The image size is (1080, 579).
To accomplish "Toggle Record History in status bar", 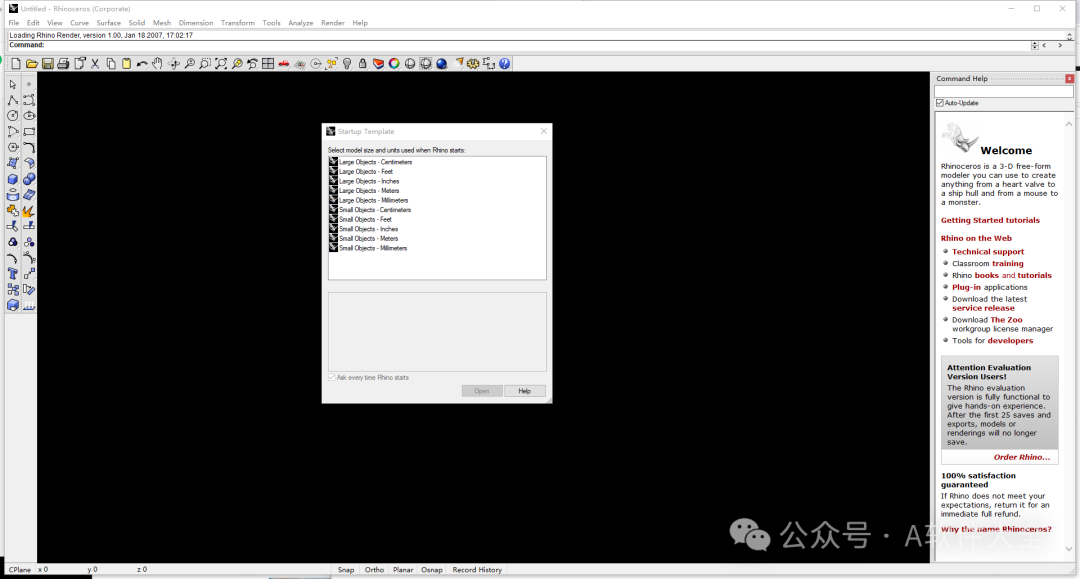I will point(477,570).
